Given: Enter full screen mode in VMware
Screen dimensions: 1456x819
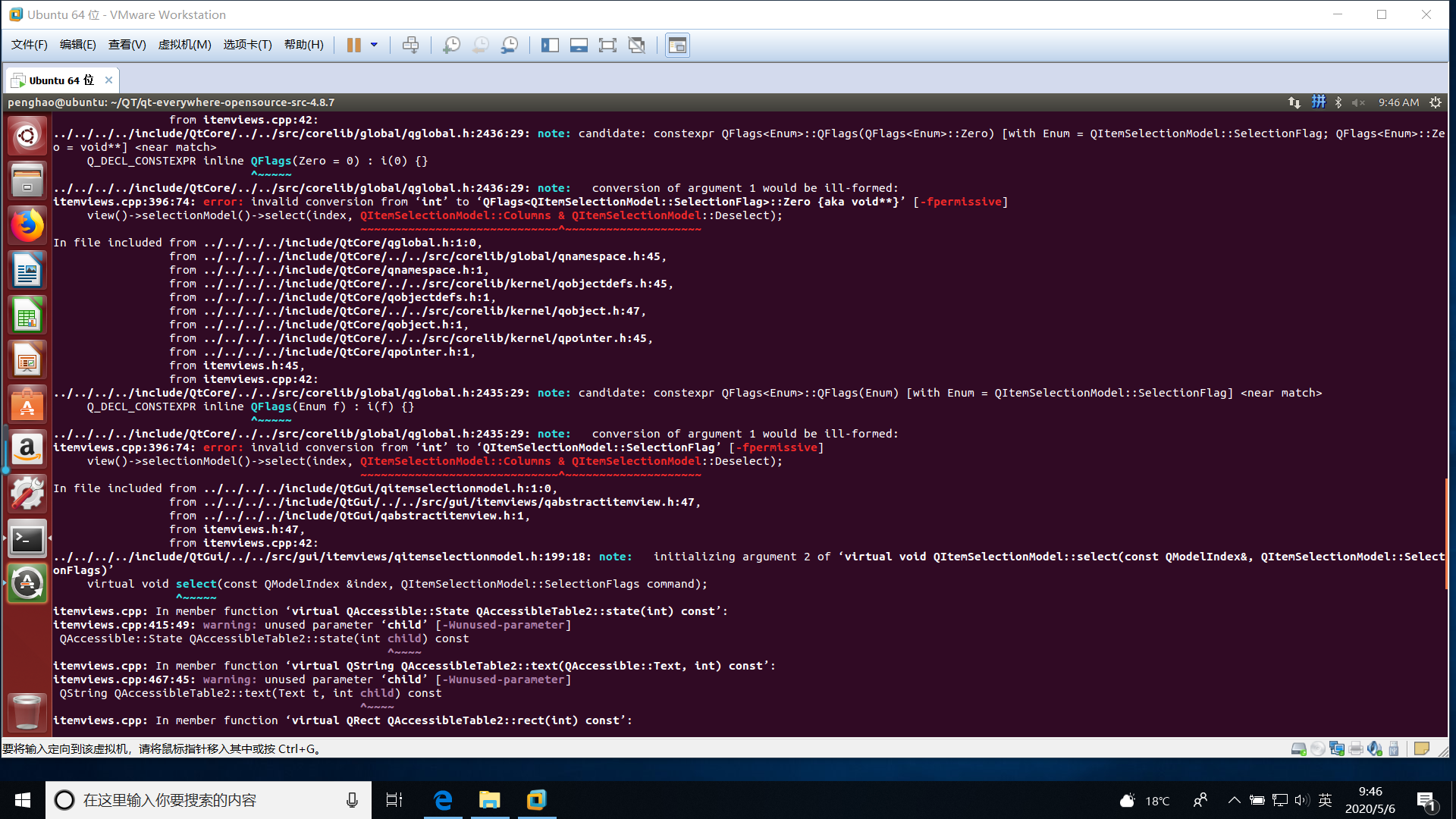Looking at the screenshot, I should pyautogui.click(x=607, y=45).
